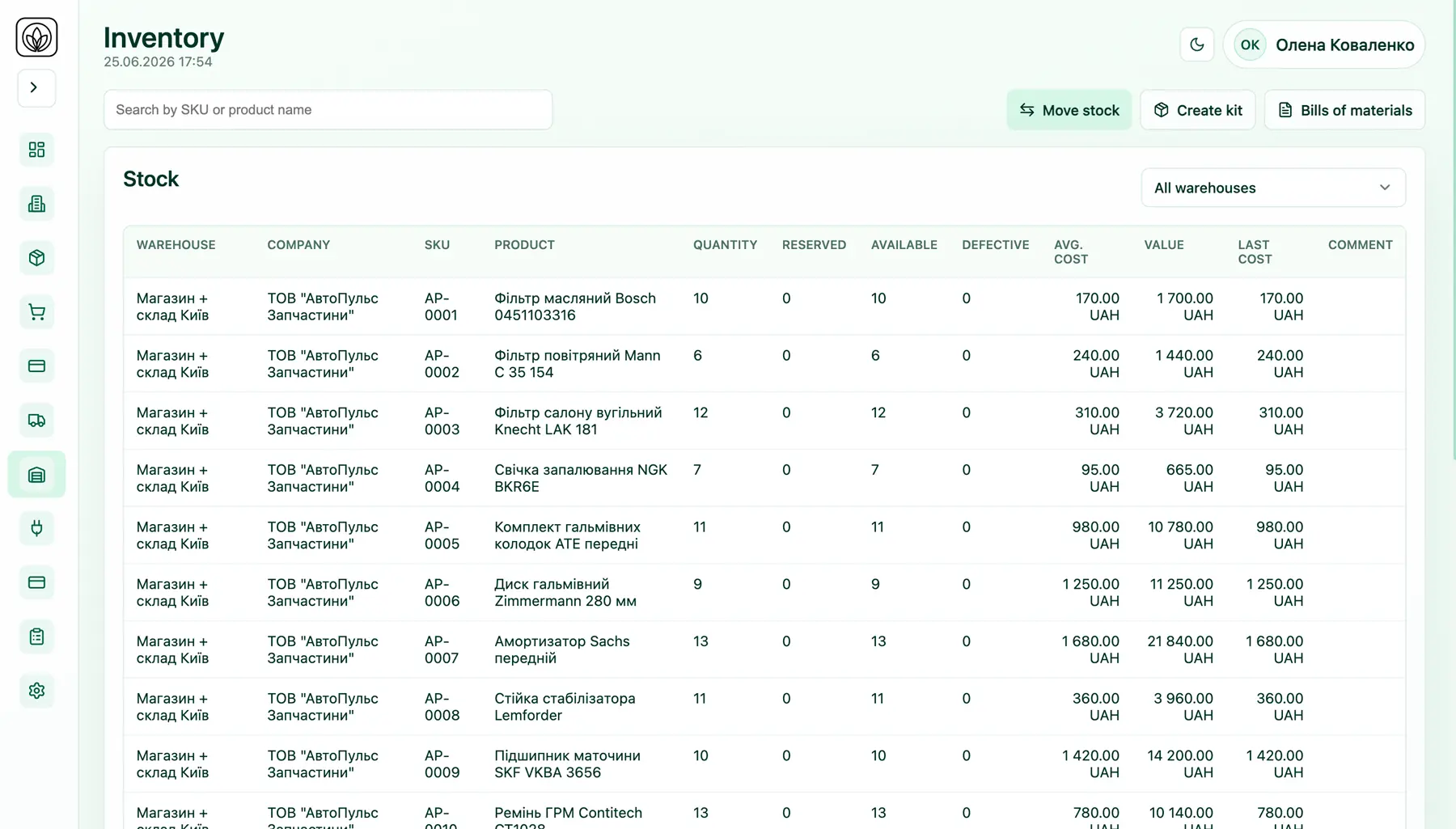Click the Inventory page title

[x=163, y=37]
